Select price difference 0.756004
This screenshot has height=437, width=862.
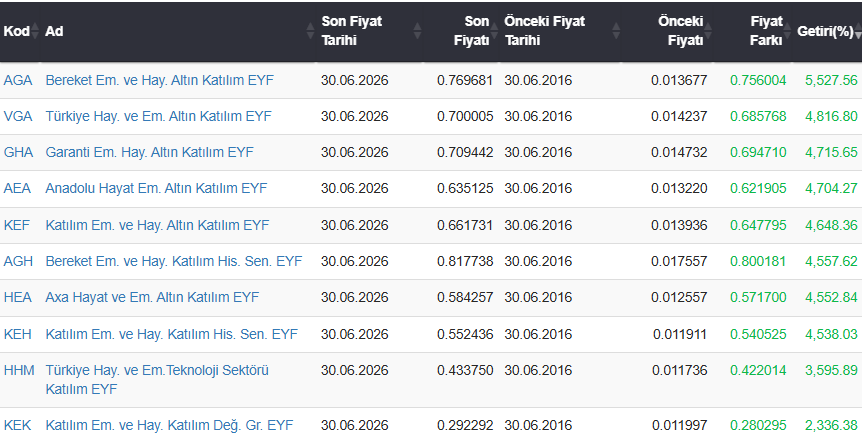758,80
